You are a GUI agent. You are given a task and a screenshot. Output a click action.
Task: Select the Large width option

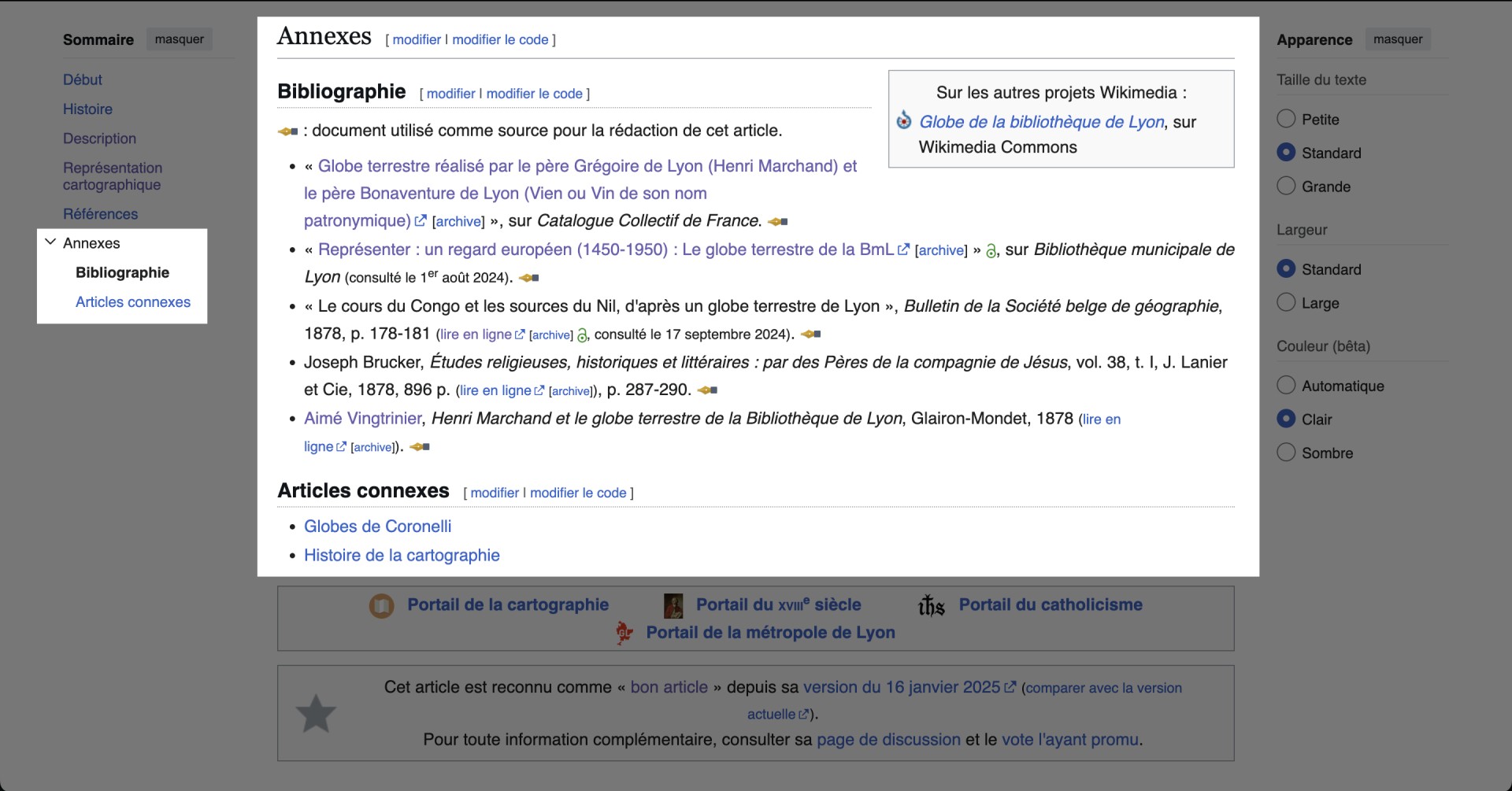pos(1286,301)
